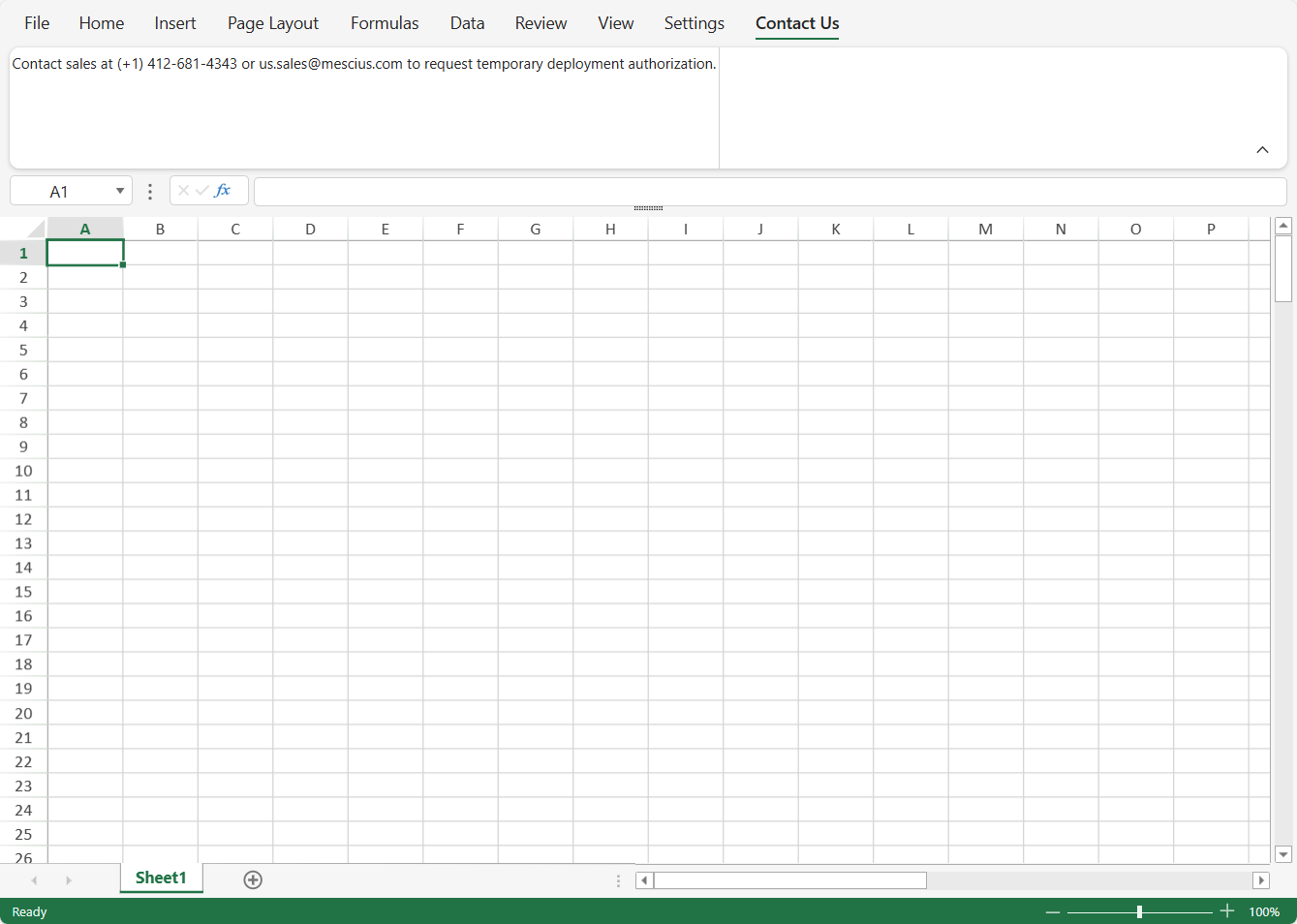This screenshot has height=924, width=1297.
Task: Switch to the Page Layout tab
Action: [x=273, y=23]
